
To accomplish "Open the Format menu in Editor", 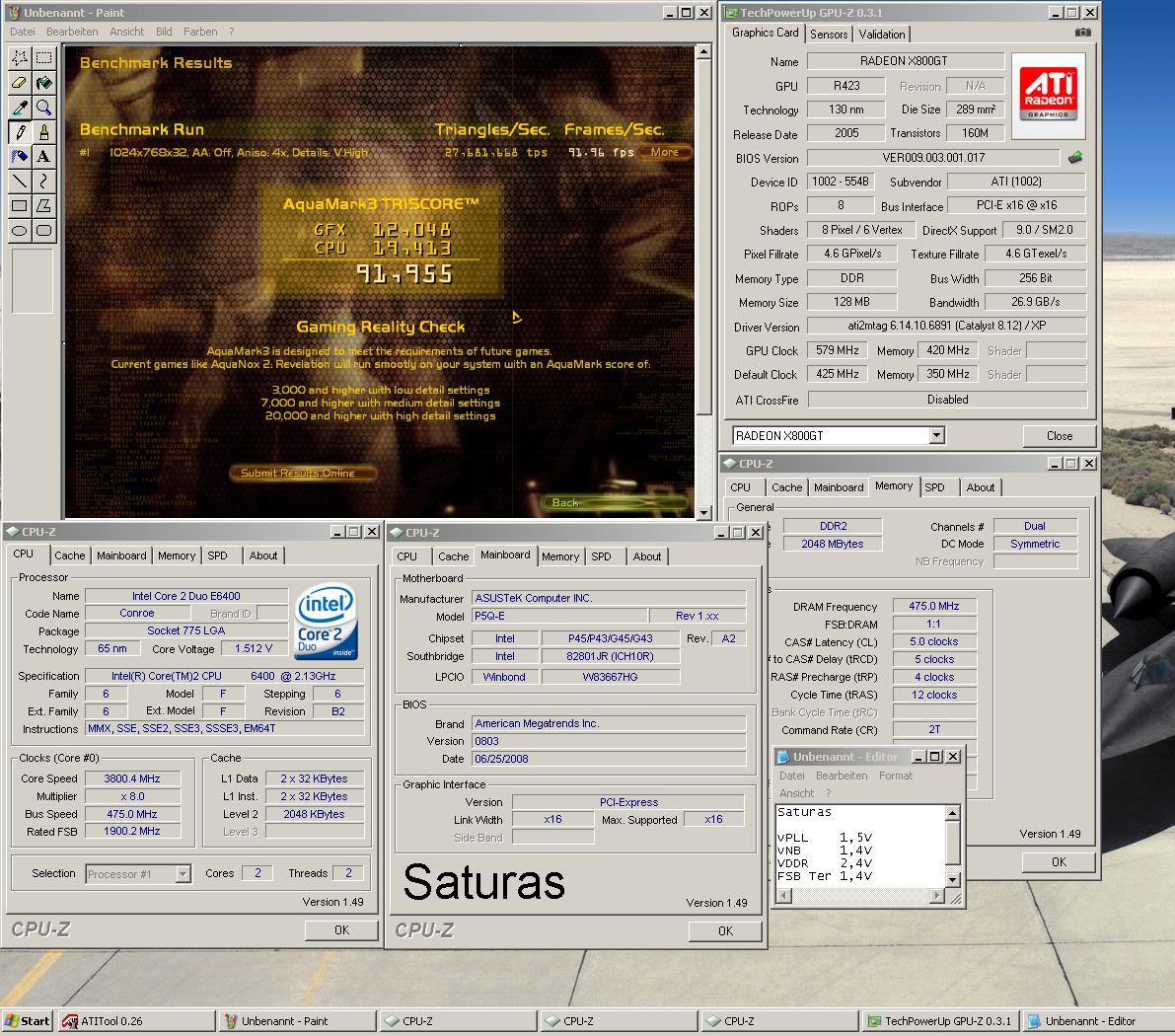I will pos(896,776).
